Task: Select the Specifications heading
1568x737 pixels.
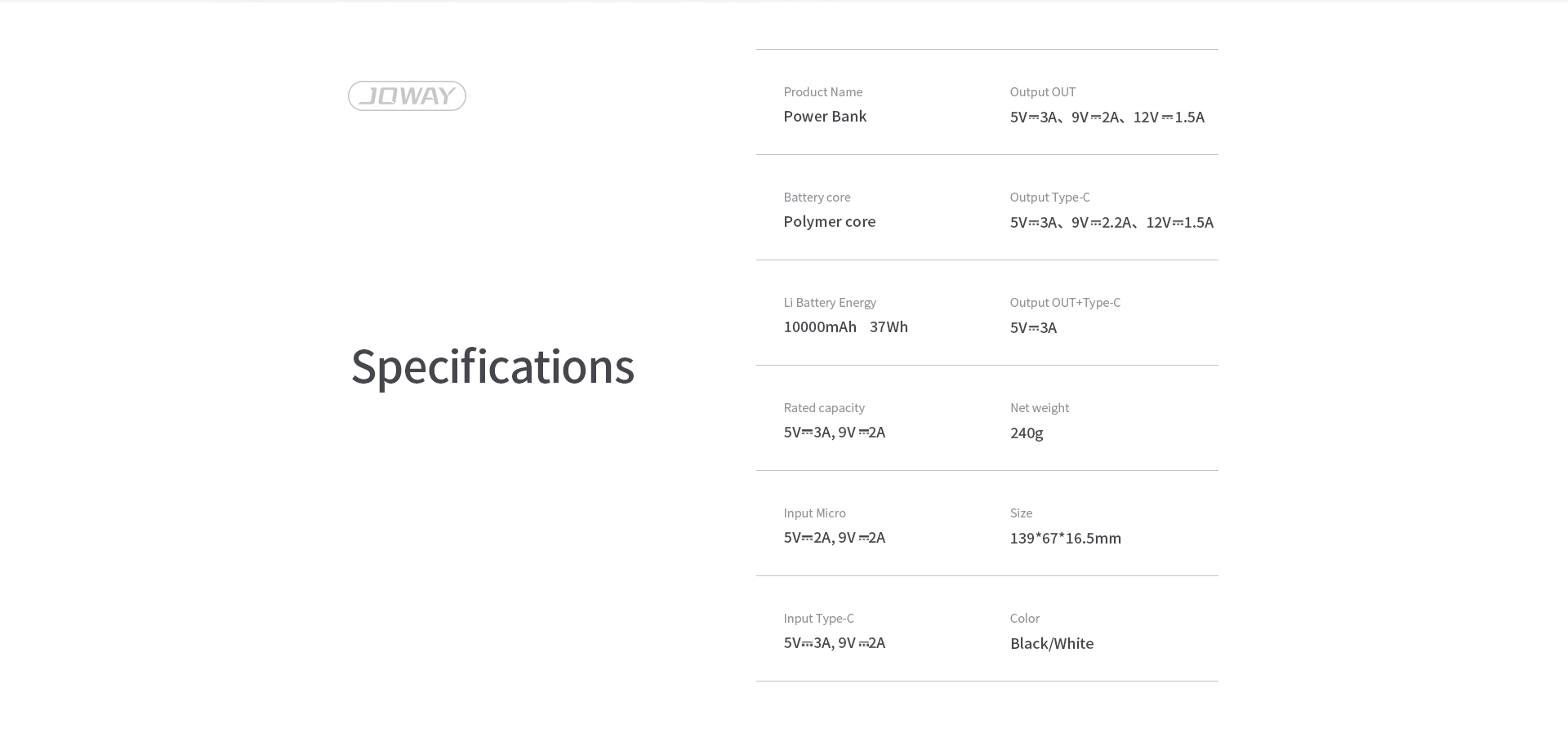Action: [x=492, y=367]
